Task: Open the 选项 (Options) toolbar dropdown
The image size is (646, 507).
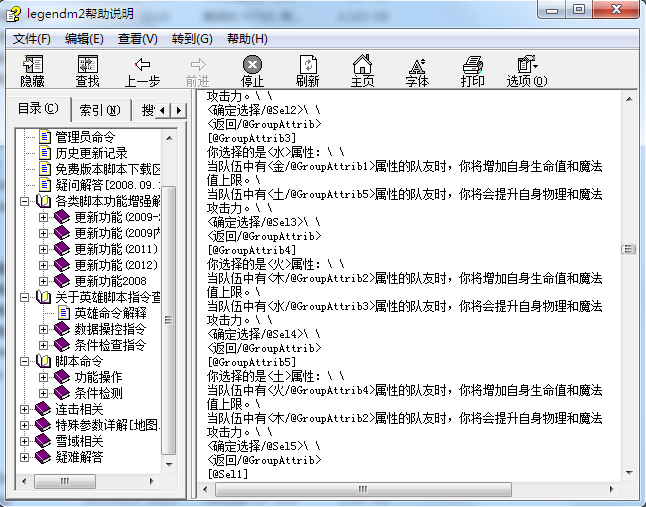Action: 527,70
